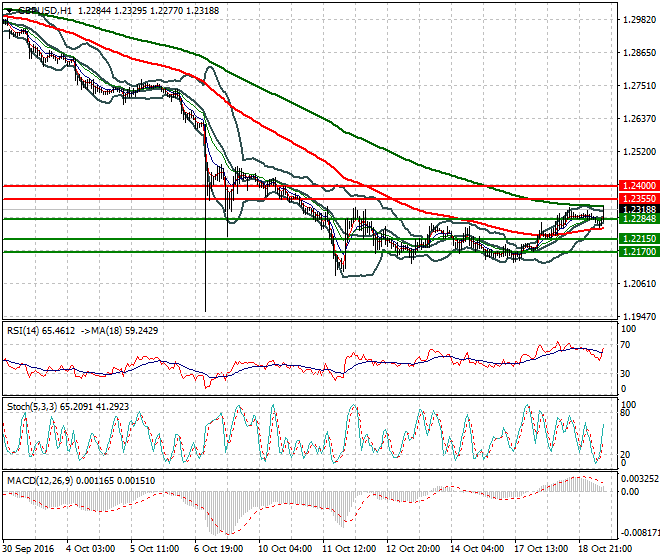Click the 12 Oct 20:00 time label
660x560 pixels.
(x=413, y=549)
